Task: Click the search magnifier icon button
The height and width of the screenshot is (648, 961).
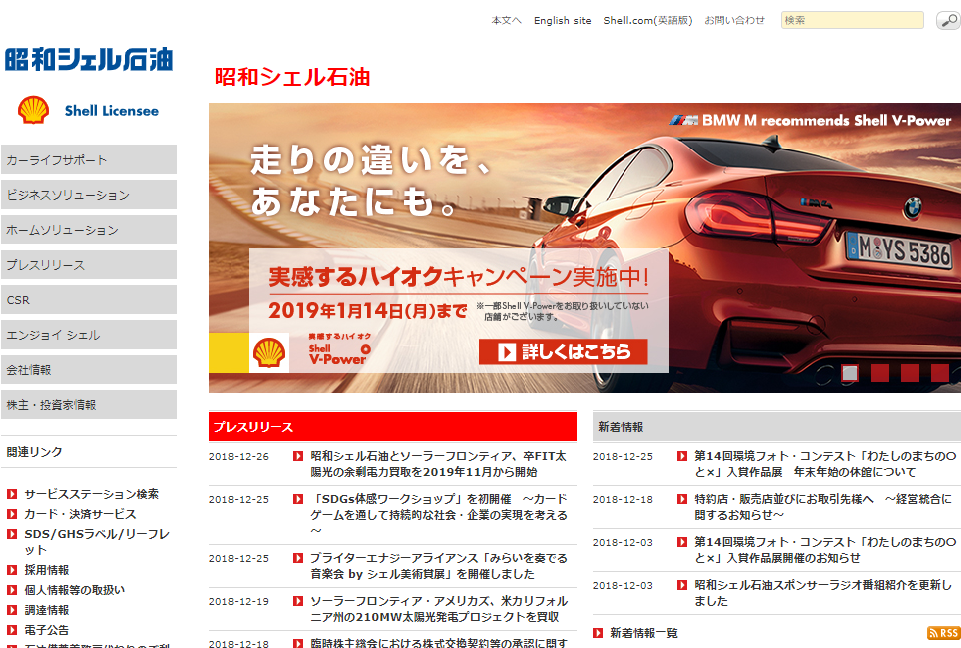Action: click(947, 20)
